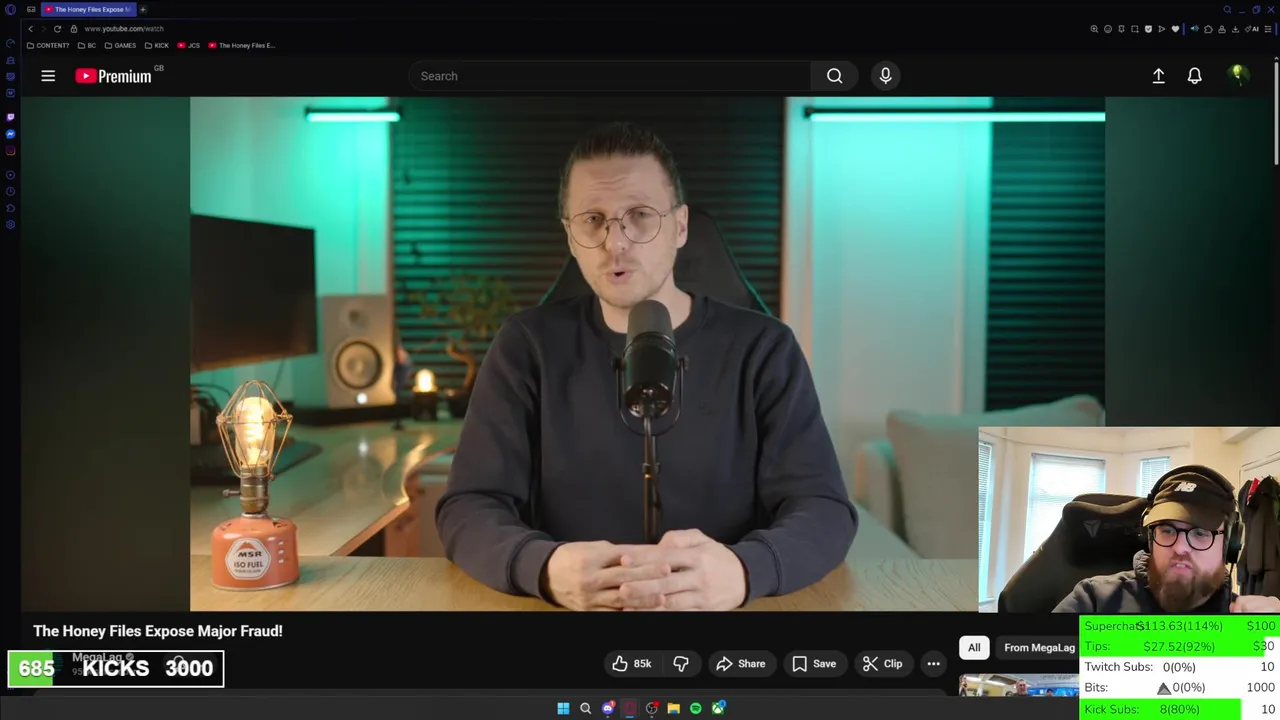1280x720 pixels.
Task: Open the File Explorer taskbar icon
Action: tap(673, 708)
